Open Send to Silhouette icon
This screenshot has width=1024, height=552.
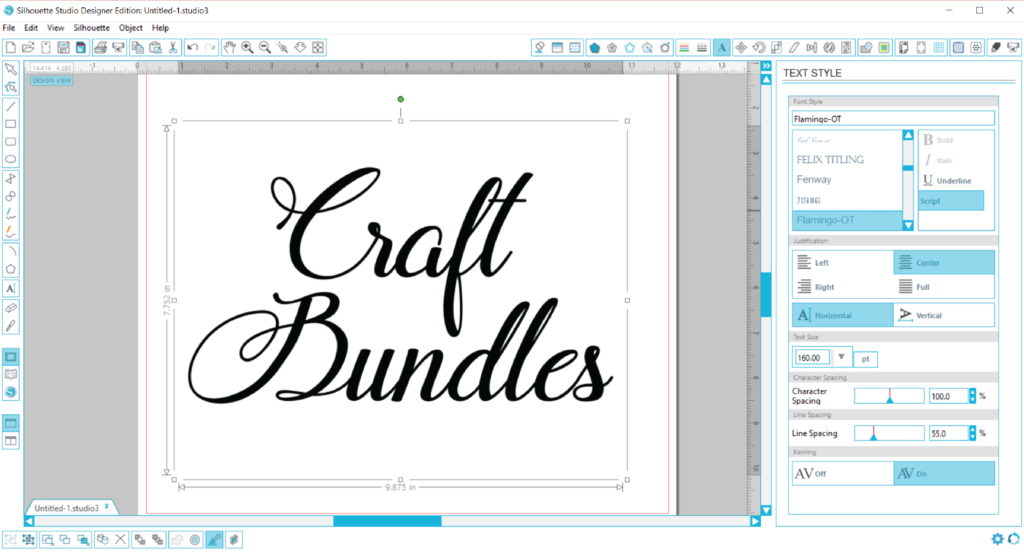1014,48
